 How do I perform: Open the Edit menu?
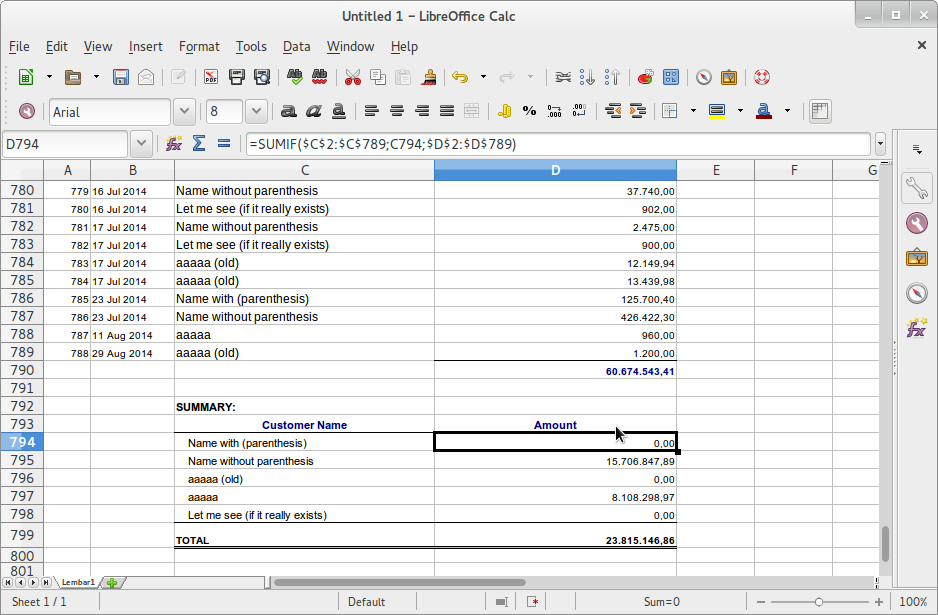point(56,46)
